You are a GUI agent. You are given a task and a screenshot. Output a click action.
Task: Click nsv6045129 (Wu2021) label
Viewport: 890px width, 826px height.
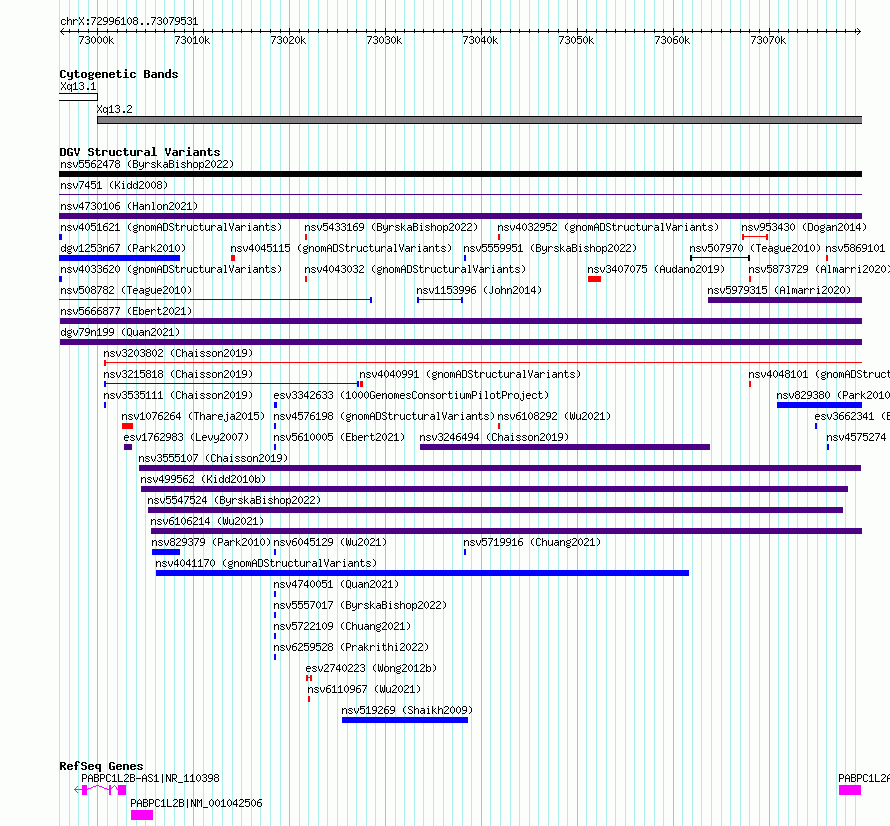tap(330, 542)
